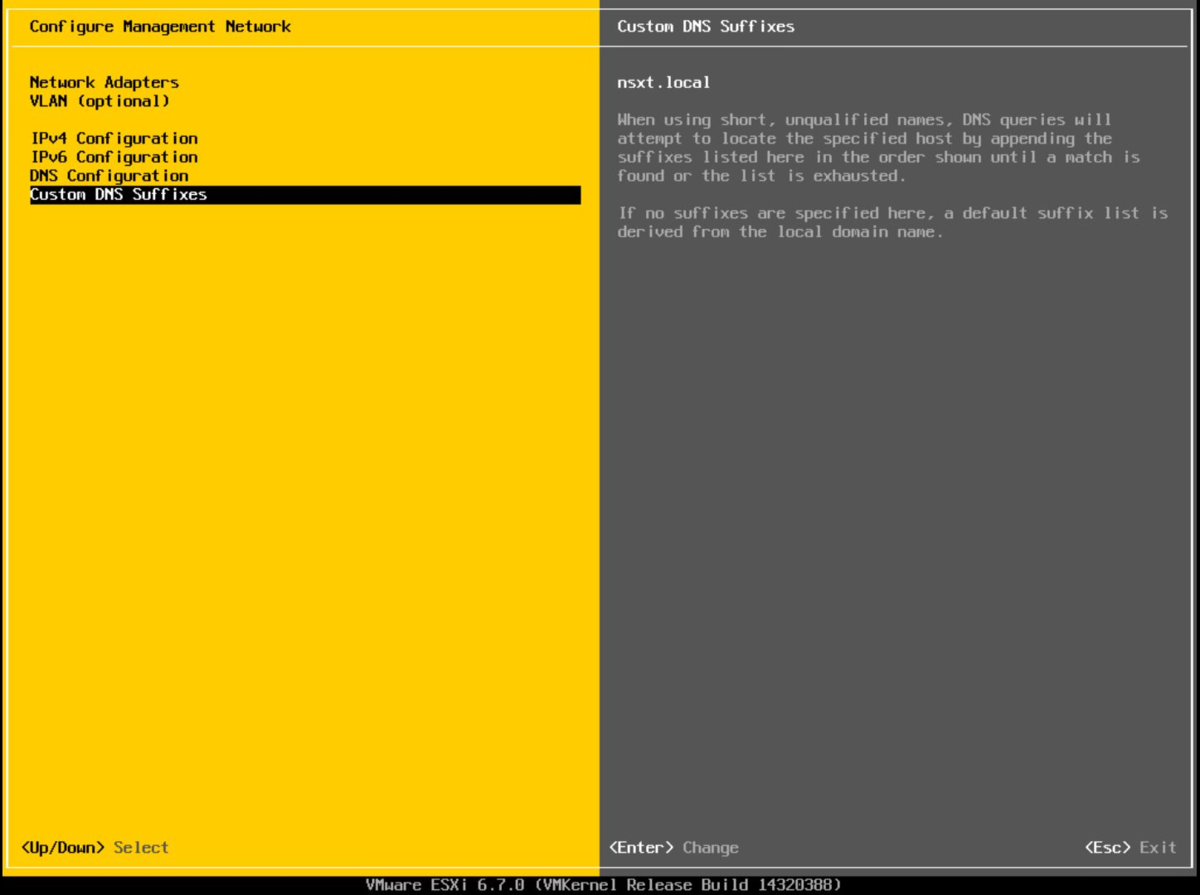Open IPv4 Configuration
Screen dimensions: 1200x895
pyautogui.click(x=114, y=138)
